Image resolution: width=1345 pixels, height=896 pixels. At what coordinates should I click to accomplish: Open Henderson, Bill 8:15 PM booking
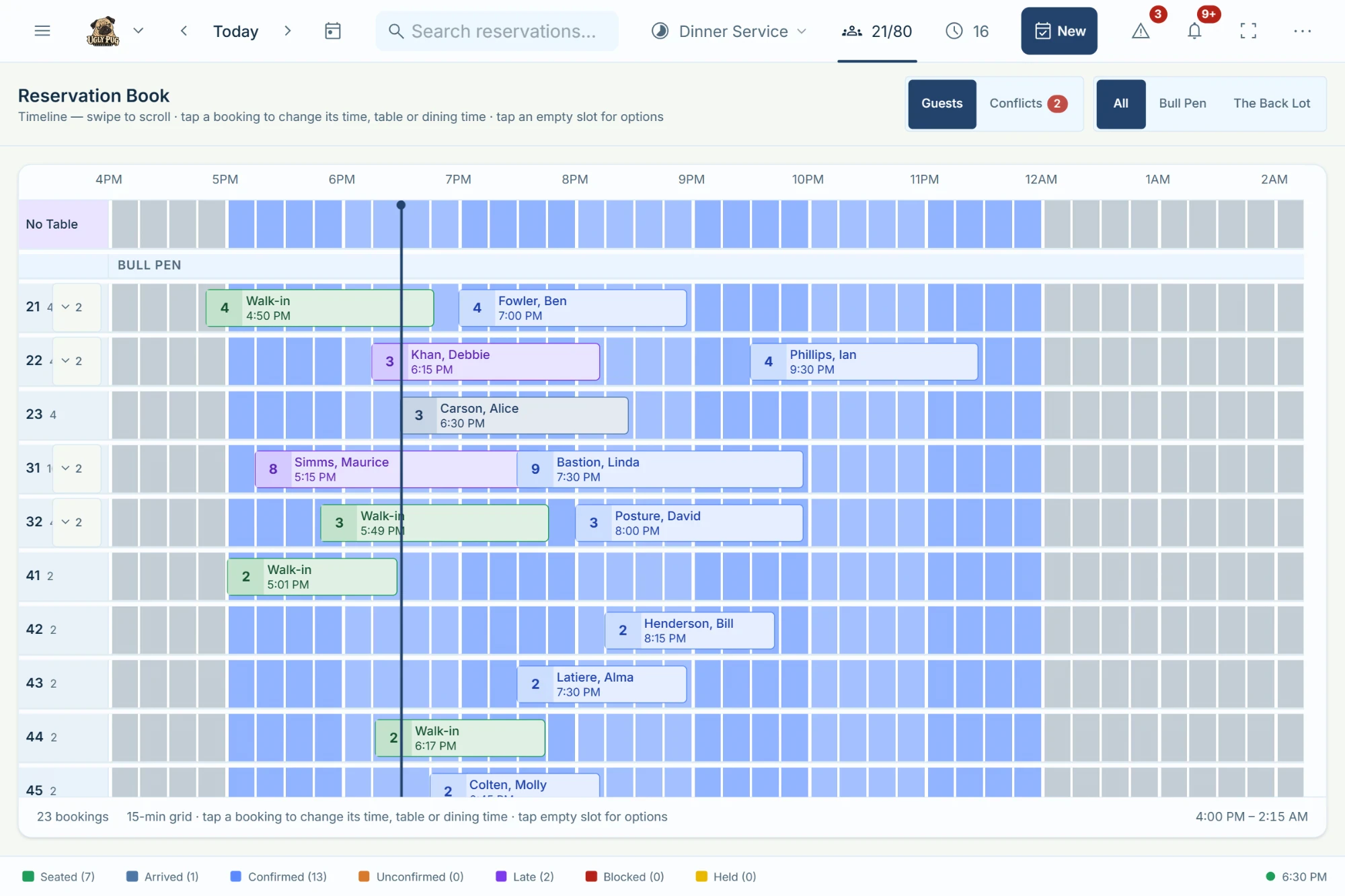click(689, 630)
